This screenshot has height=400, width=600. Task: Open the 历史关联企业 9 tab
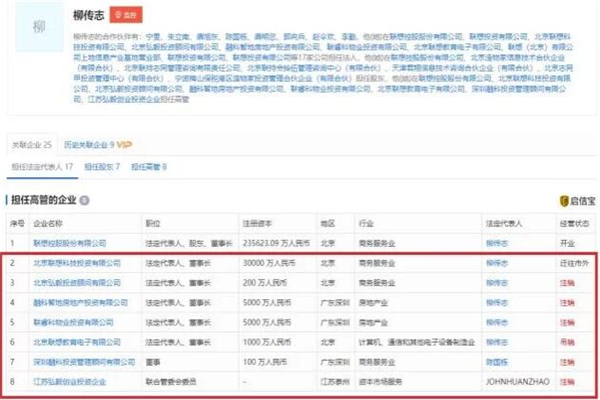[x=89, y=145]
